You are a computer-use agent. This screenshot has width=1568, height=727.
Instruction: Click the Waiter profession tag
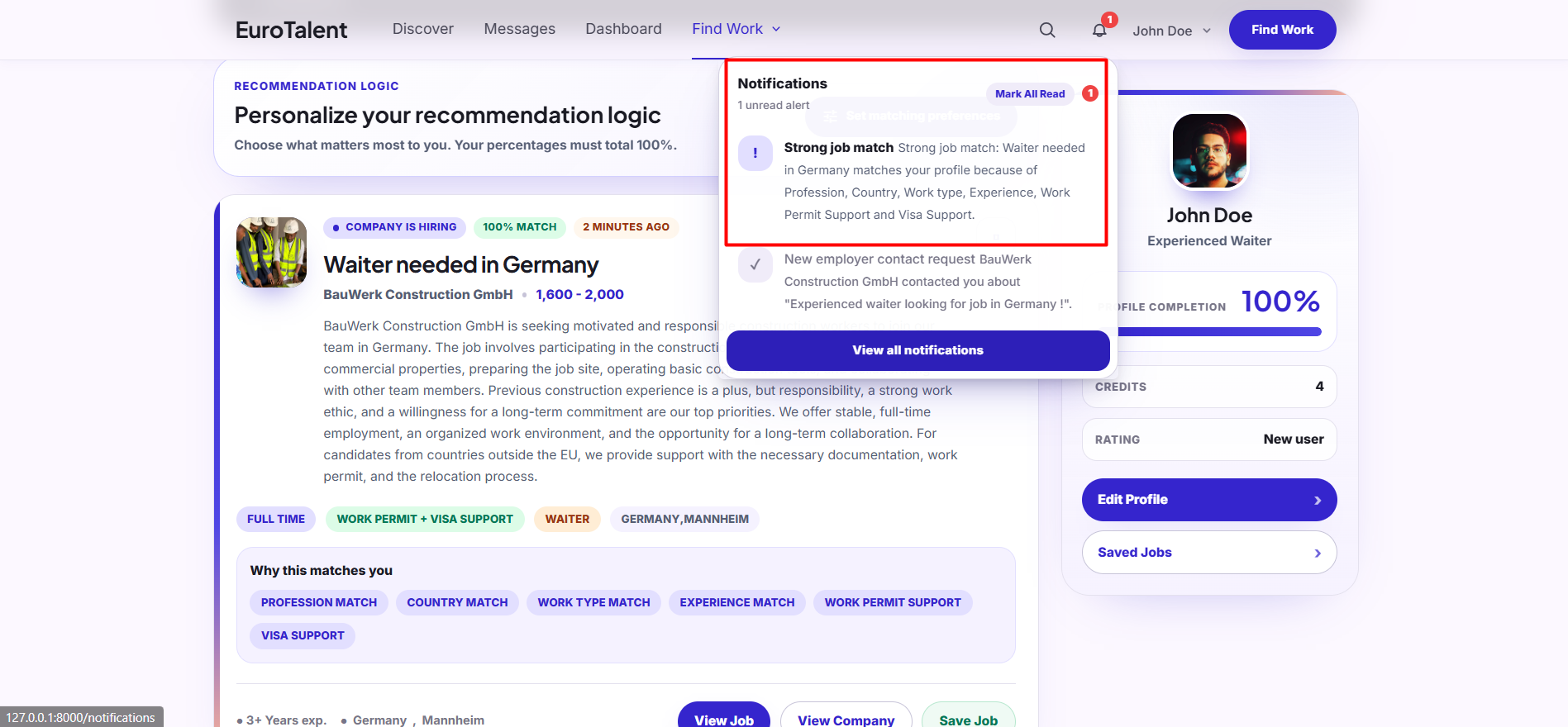click(x=567, y=519)
